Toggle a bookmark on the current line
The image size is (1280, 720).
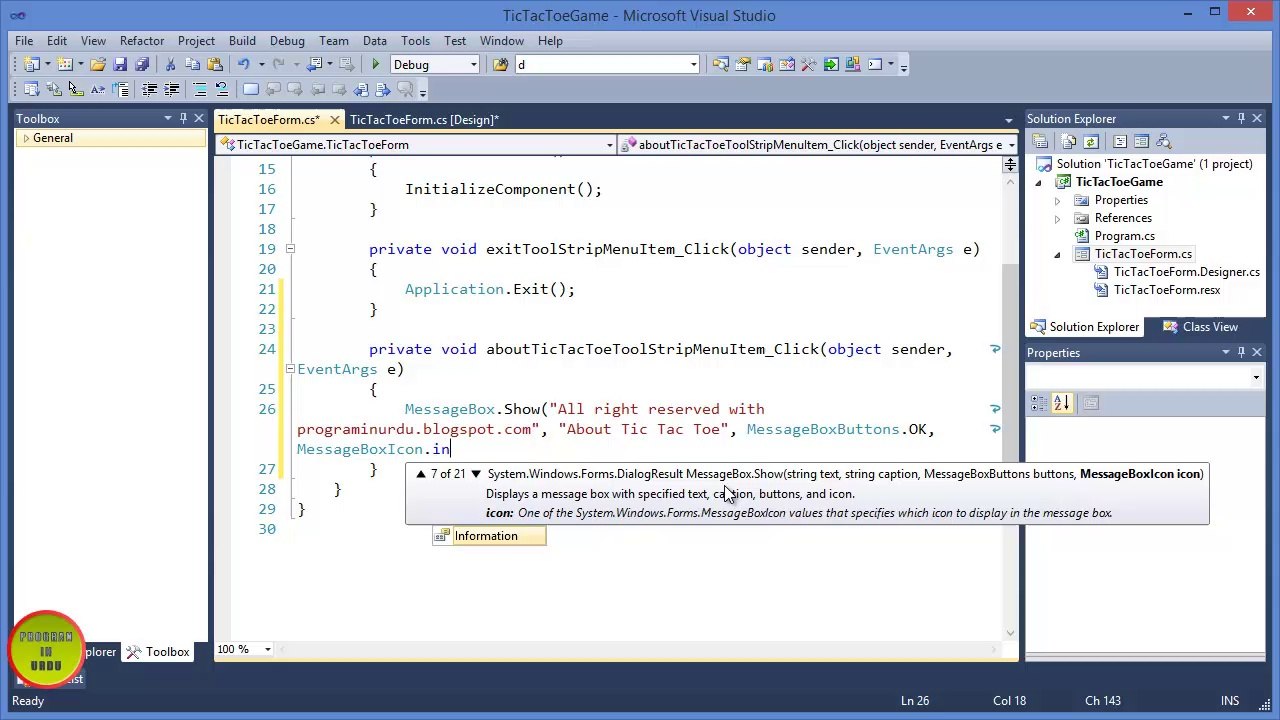pyautogui.click(x=251, y=90)
